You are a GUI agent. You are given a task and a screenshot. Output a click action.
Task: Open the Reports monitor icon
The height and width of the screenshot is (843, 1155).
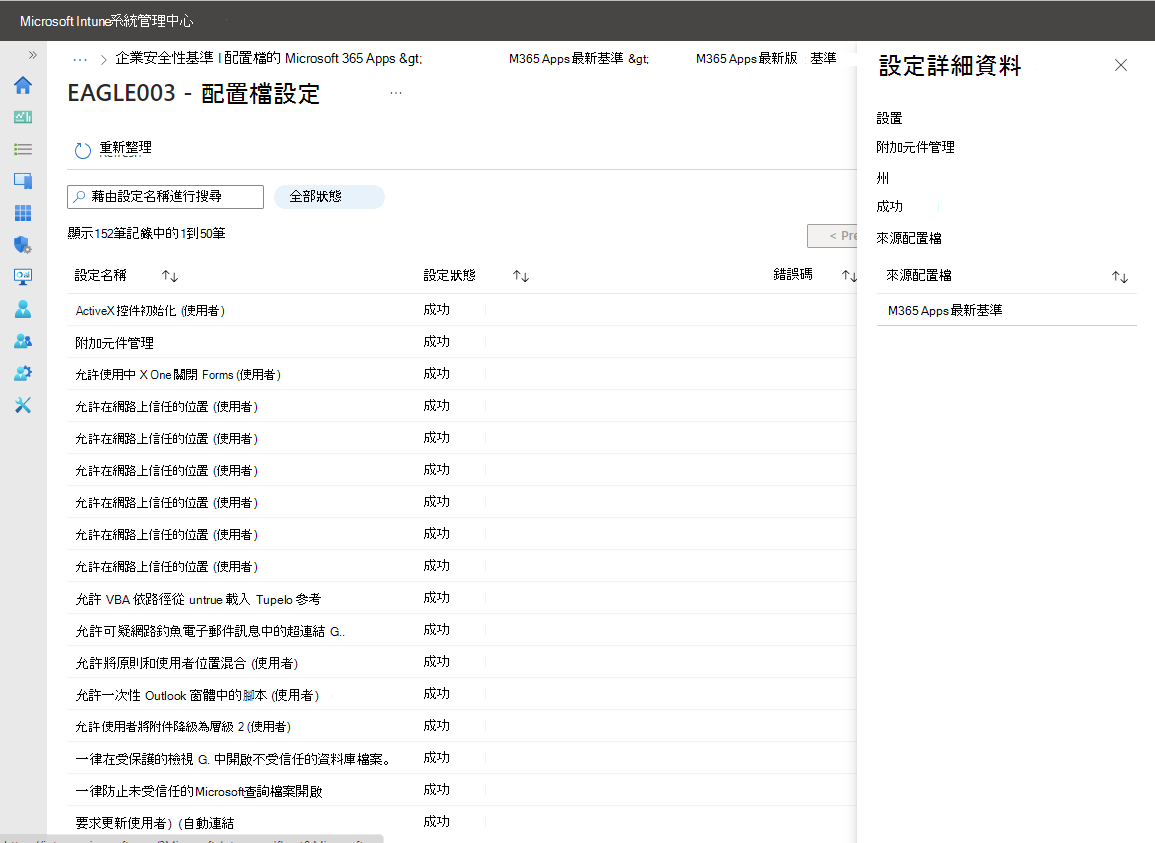coord(23,277)
